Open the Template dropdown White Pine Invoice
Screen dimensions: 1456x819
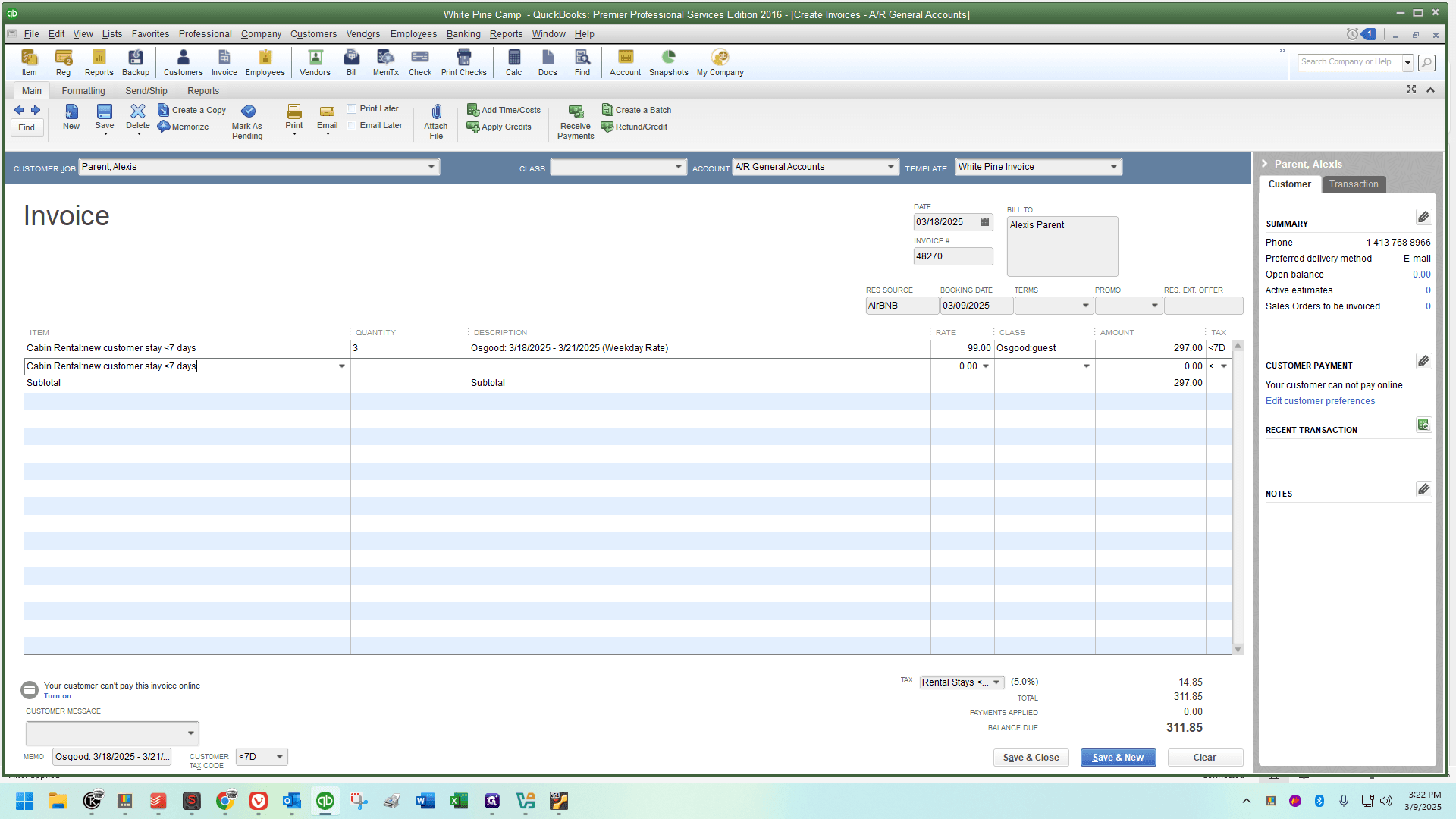(1113, 167)
